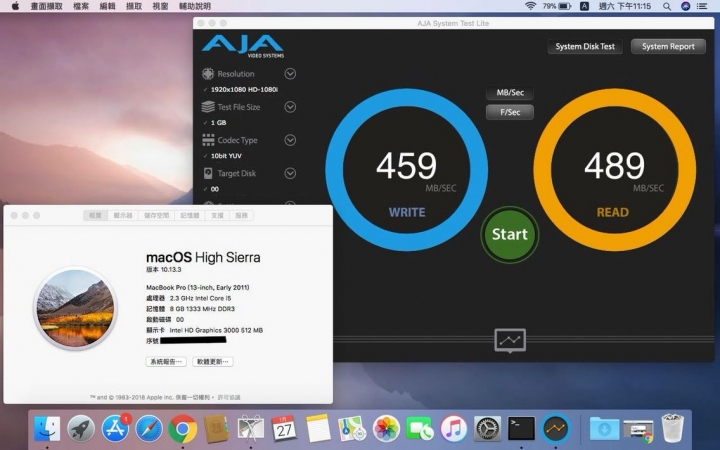This screenshot has width=720, height=450.
Task: Click the input source A icon
Action: (x=584, y=6)
